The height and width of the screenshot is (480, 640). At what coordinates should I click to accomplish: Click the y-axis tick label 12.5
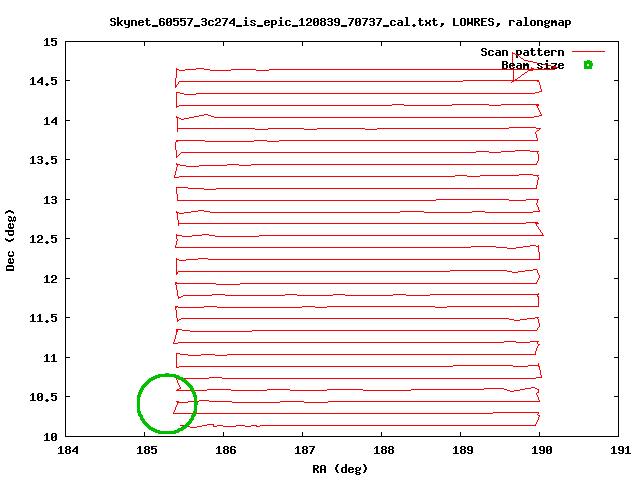[x=44, y=239]
